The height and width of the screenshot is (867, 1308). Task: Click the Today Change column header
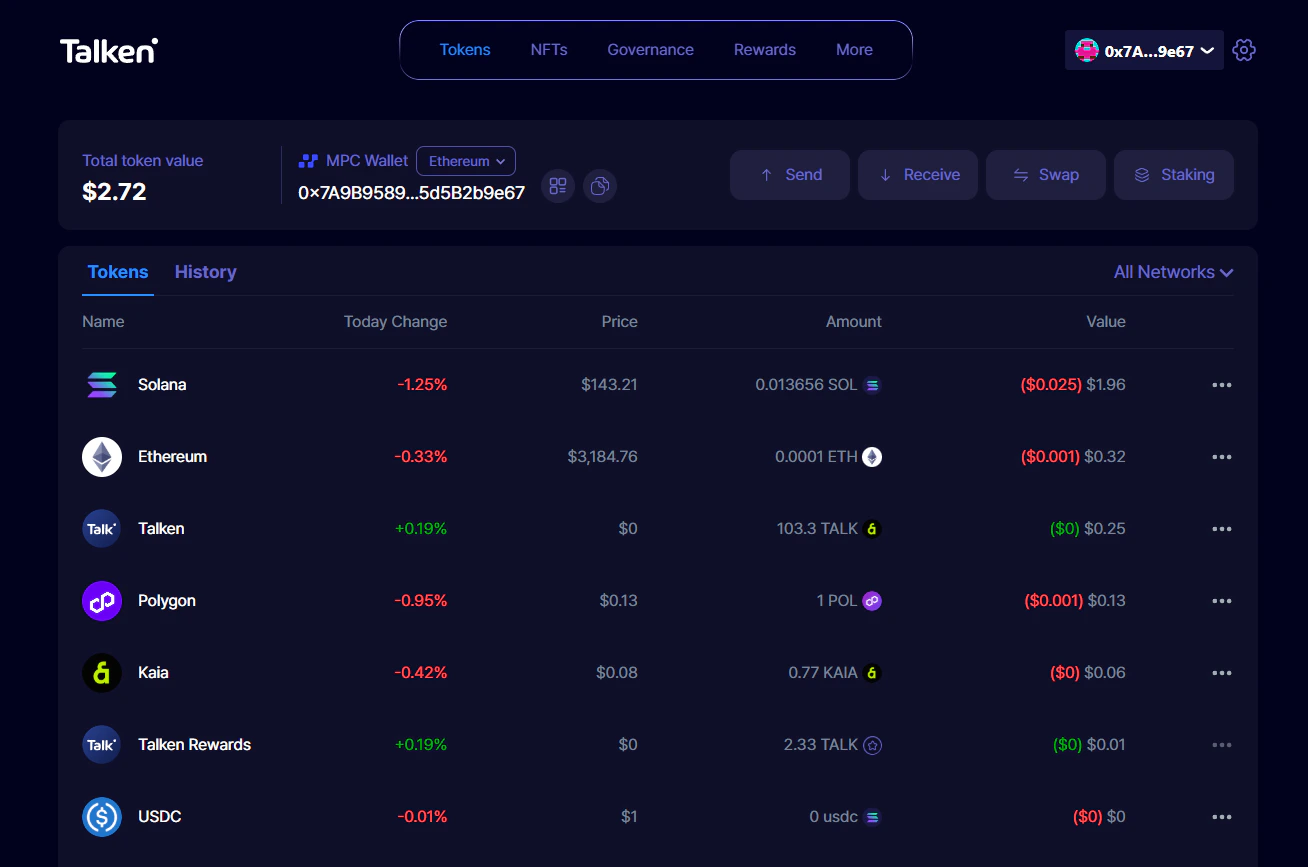(x=395, y=322)
